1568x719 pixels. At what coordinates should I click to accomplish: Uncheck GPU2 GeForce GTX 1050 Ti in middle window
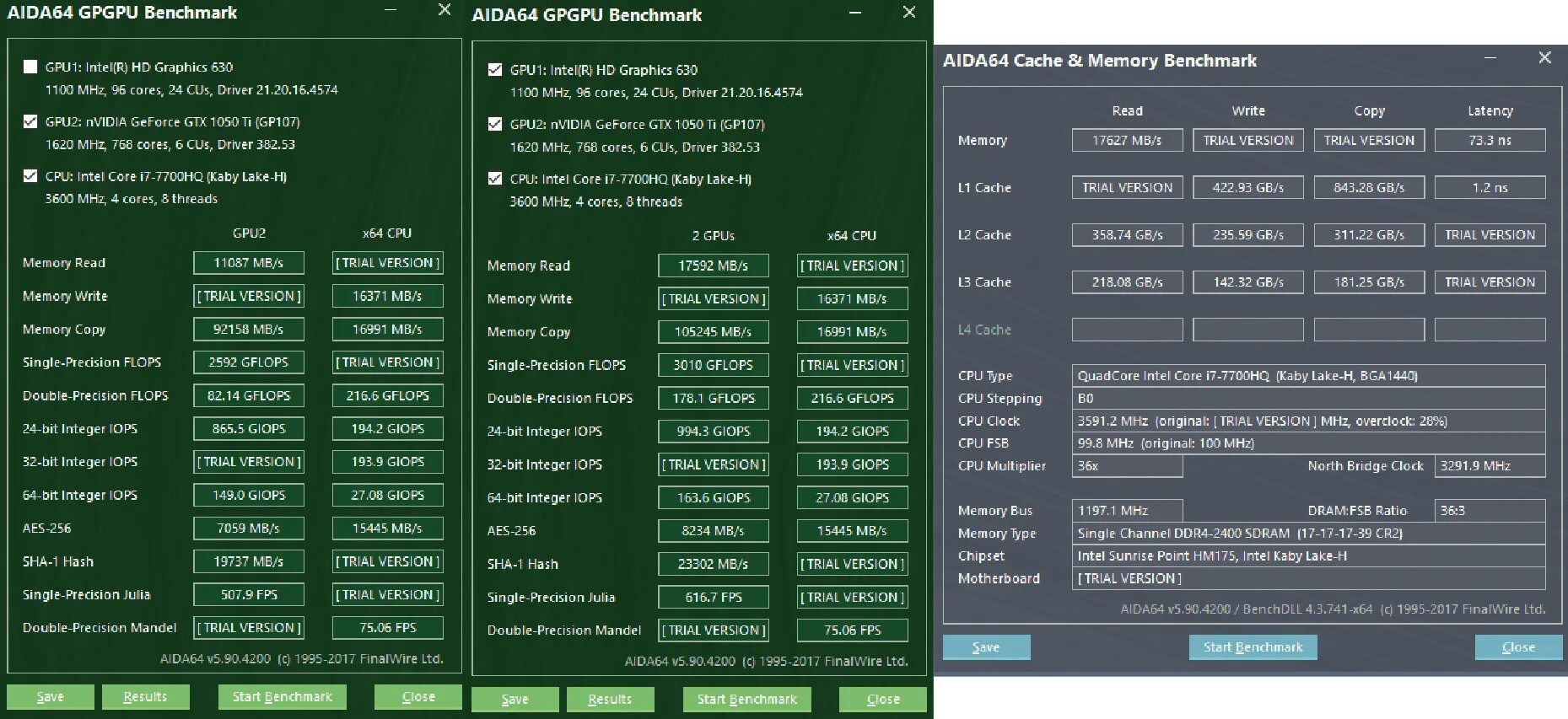click(x=495, y=124)
